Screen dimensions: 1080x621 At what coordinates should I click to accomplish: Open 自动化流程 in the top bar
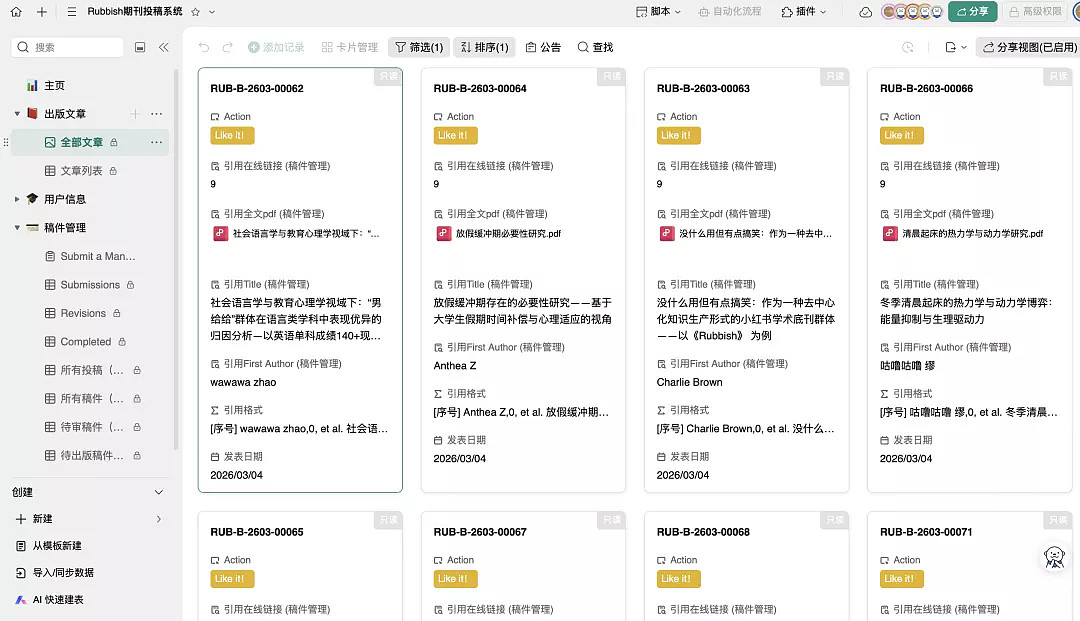pyautogui.click(x=729, y=12)
